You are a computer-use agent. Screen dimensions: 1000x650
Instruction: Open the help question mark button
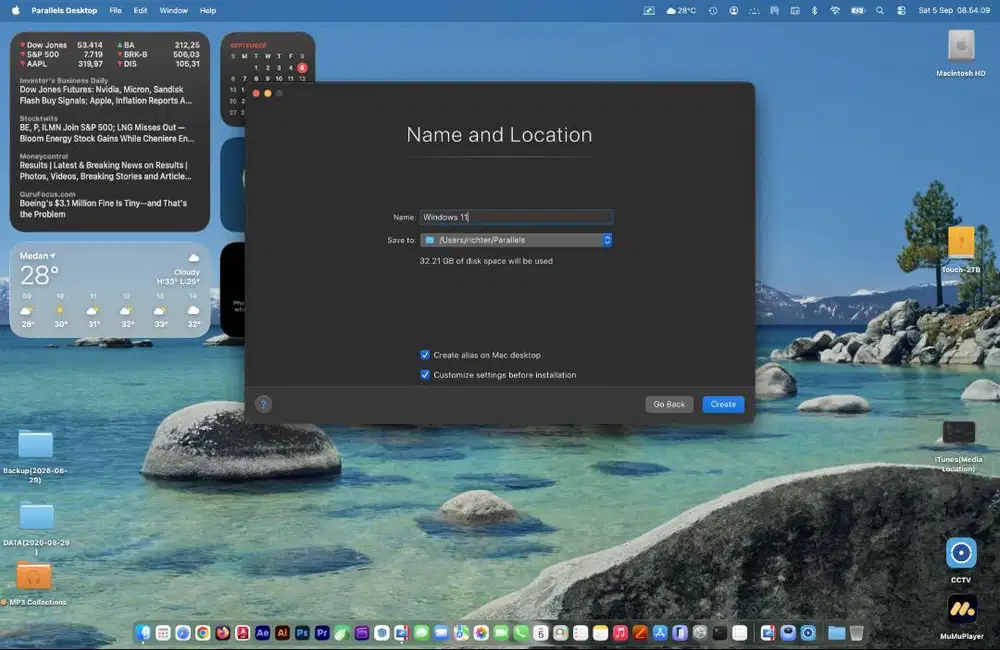coord(263,404)
